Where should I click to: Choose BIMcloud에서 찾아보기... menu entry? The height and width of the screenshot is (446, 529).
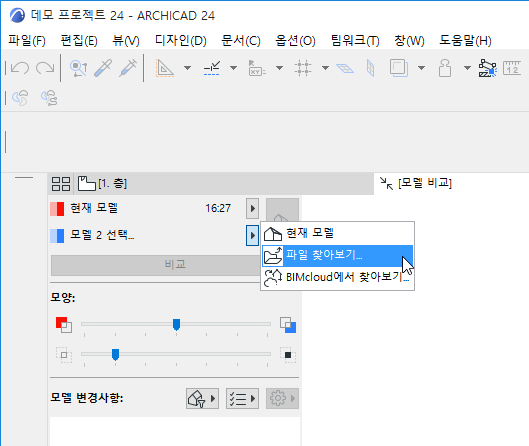click(x=337, y=278)
